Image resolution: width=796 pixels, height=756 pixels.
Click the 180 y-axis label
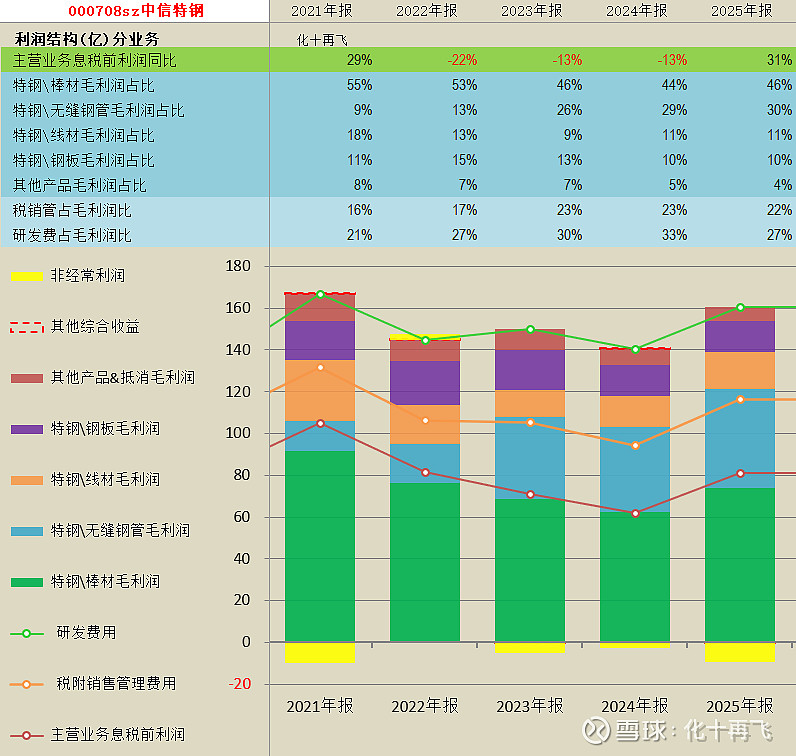point(238,266)
